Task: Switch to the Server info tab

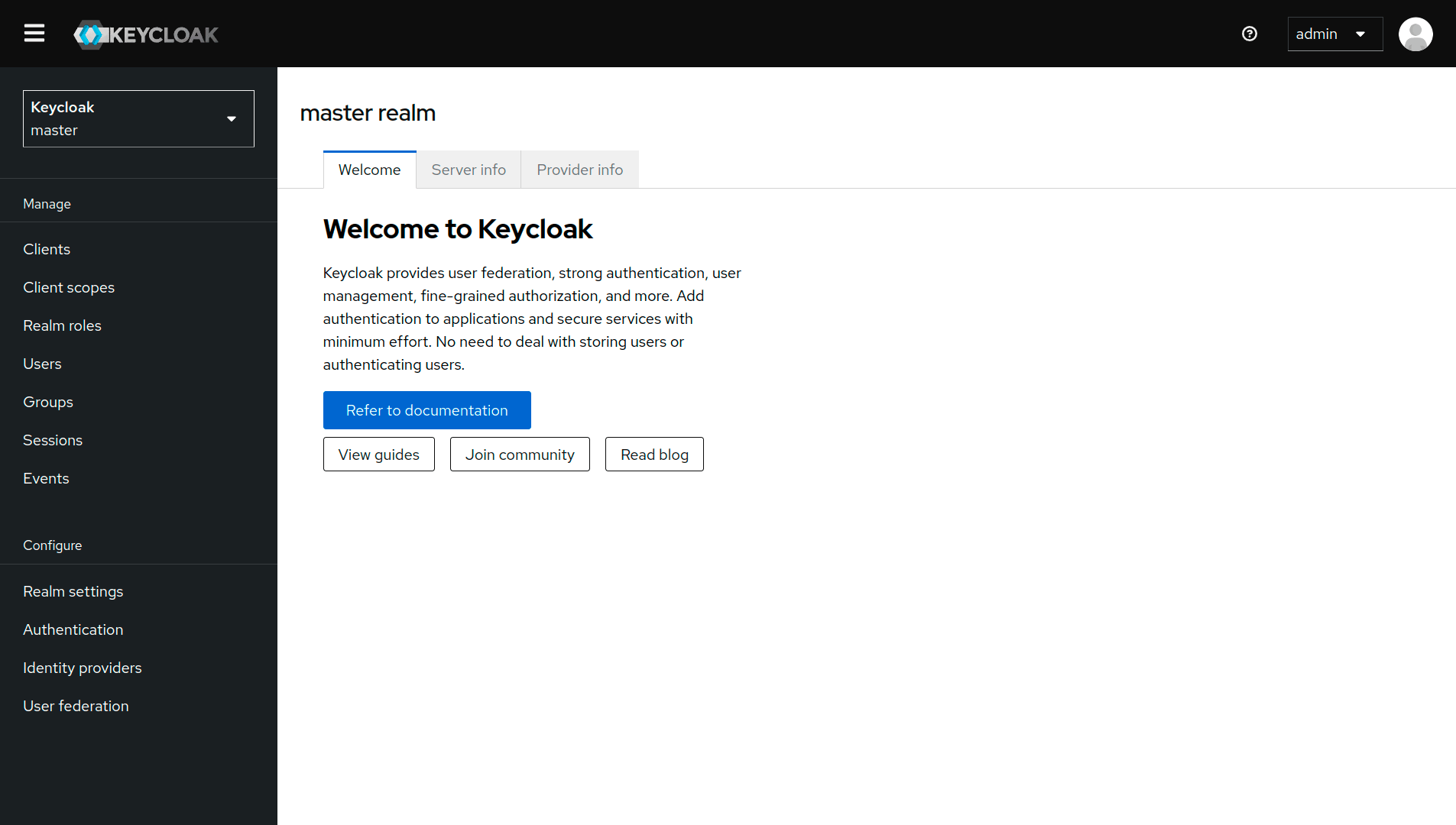Action: tap(469, 170)
